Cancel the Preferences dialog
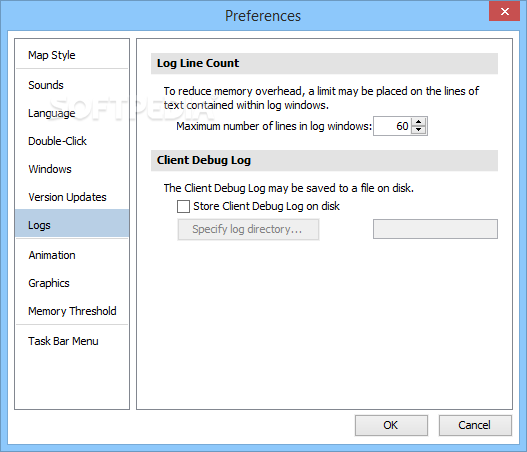The height and width of the screenshot is (452, 527). (x=475, y=425)
